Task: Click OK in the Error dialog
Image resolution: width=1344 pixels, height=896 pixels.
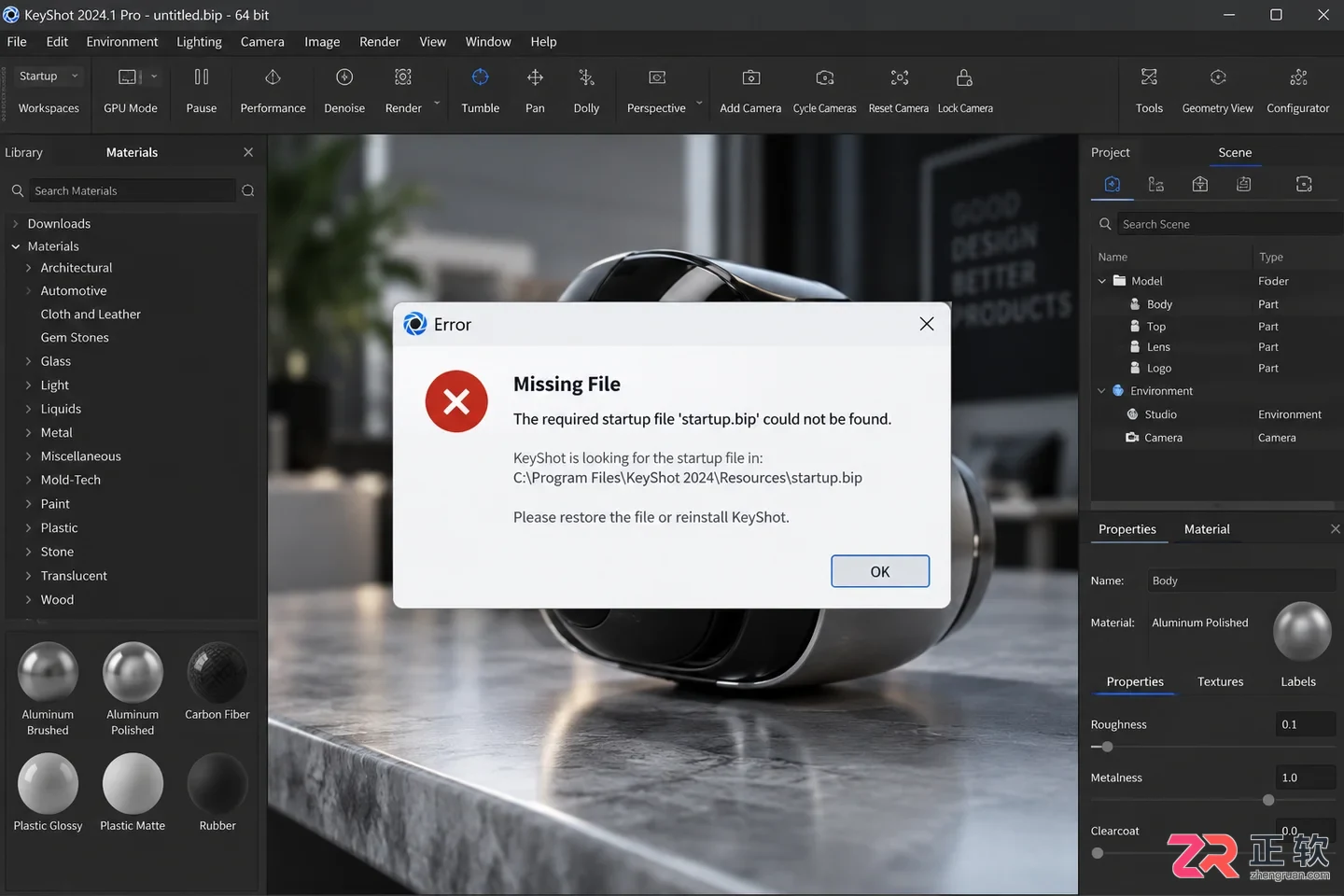Action: pyautogui.click(x=880, y=571)
